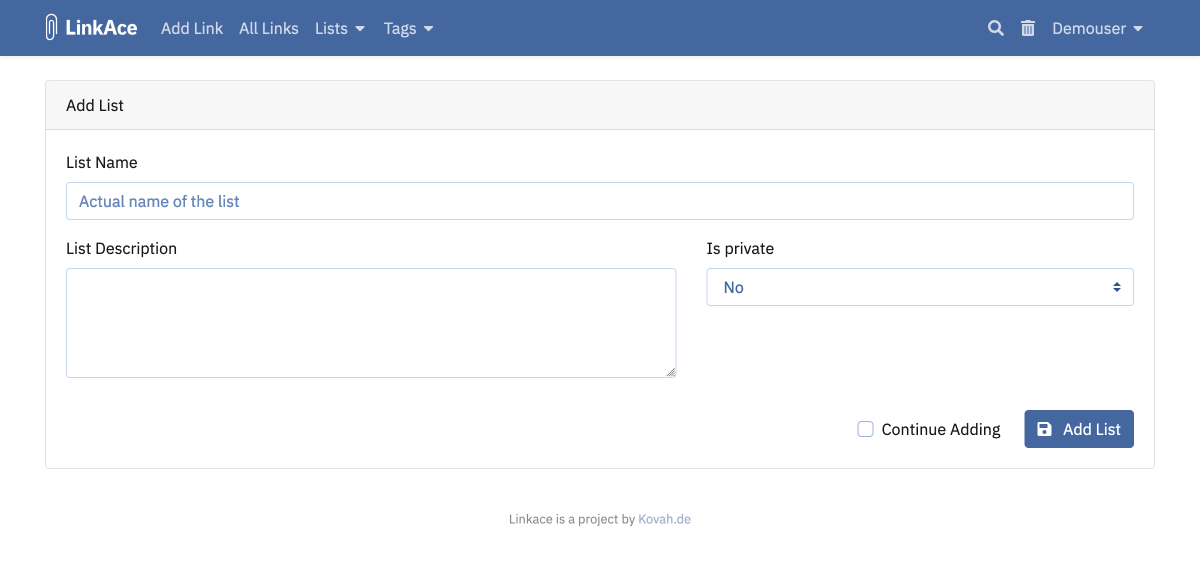Click the caret beside Lists menu
Screen dimensions: 1200x577
point(360,30)
